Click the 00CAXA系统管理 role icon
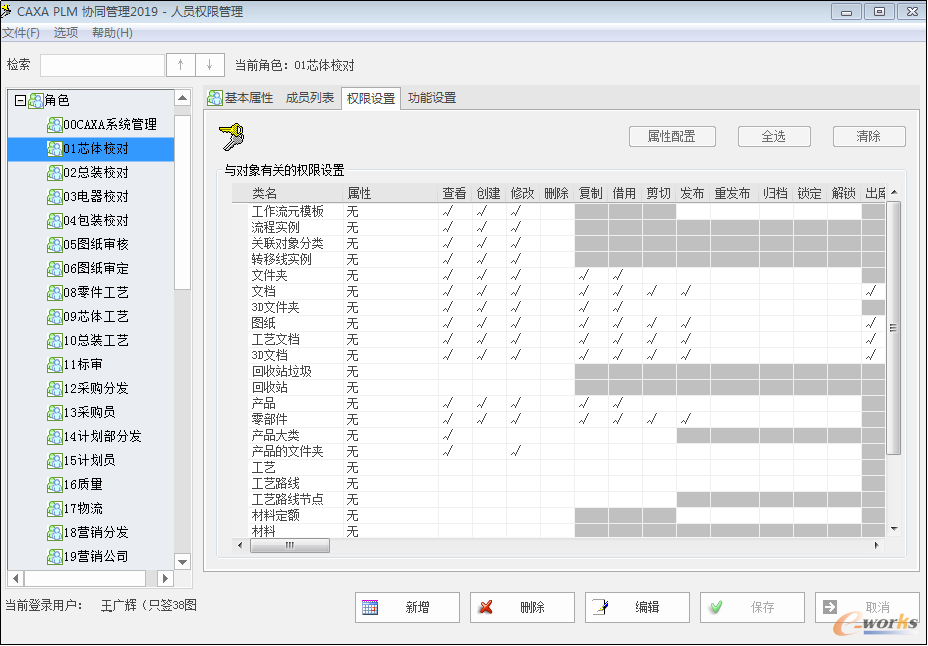 [x=54, y=125]
